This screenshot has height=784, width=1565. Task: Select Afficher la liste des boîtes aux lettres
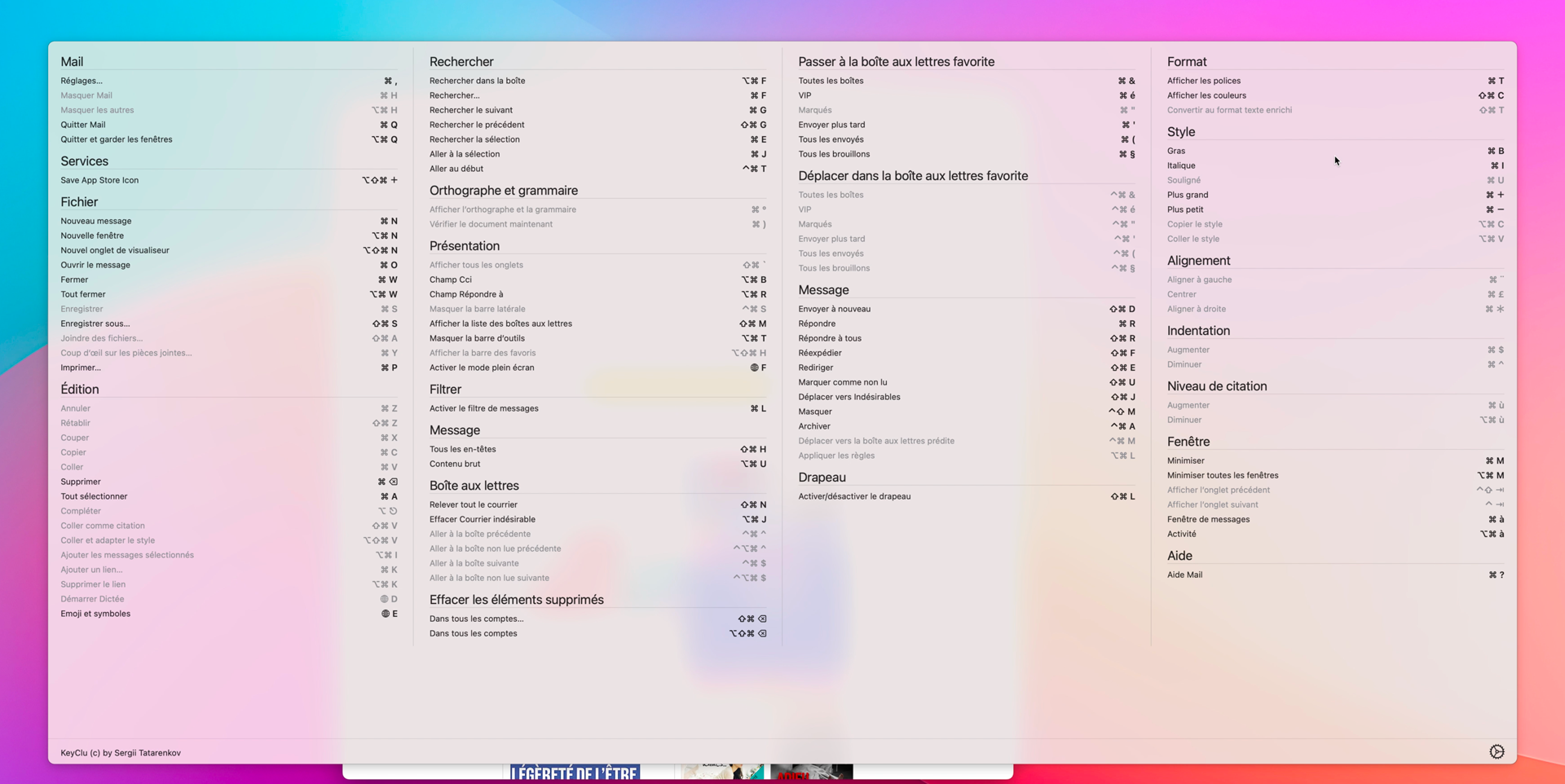click(598, 324)
